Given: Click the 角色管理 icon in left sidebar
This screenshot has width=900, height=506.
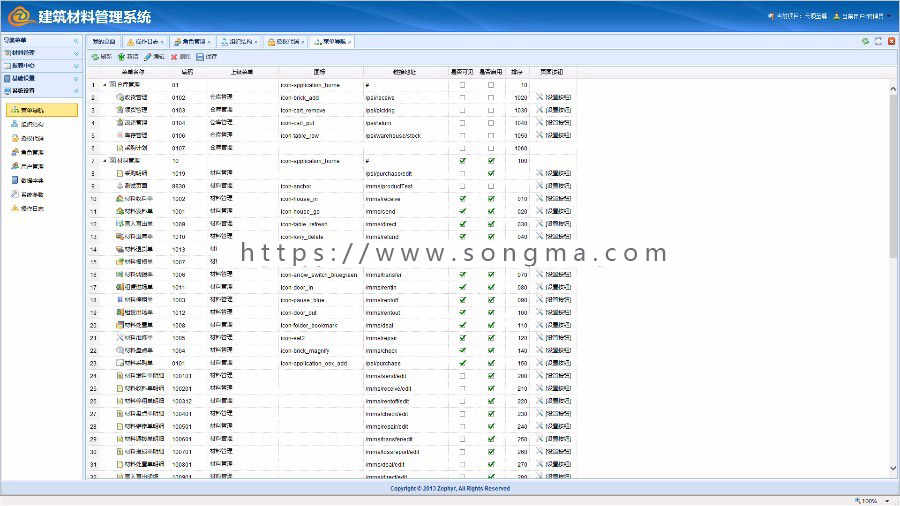Looking at the screenshot, I should pyautogui.click(x=15, y=152).
